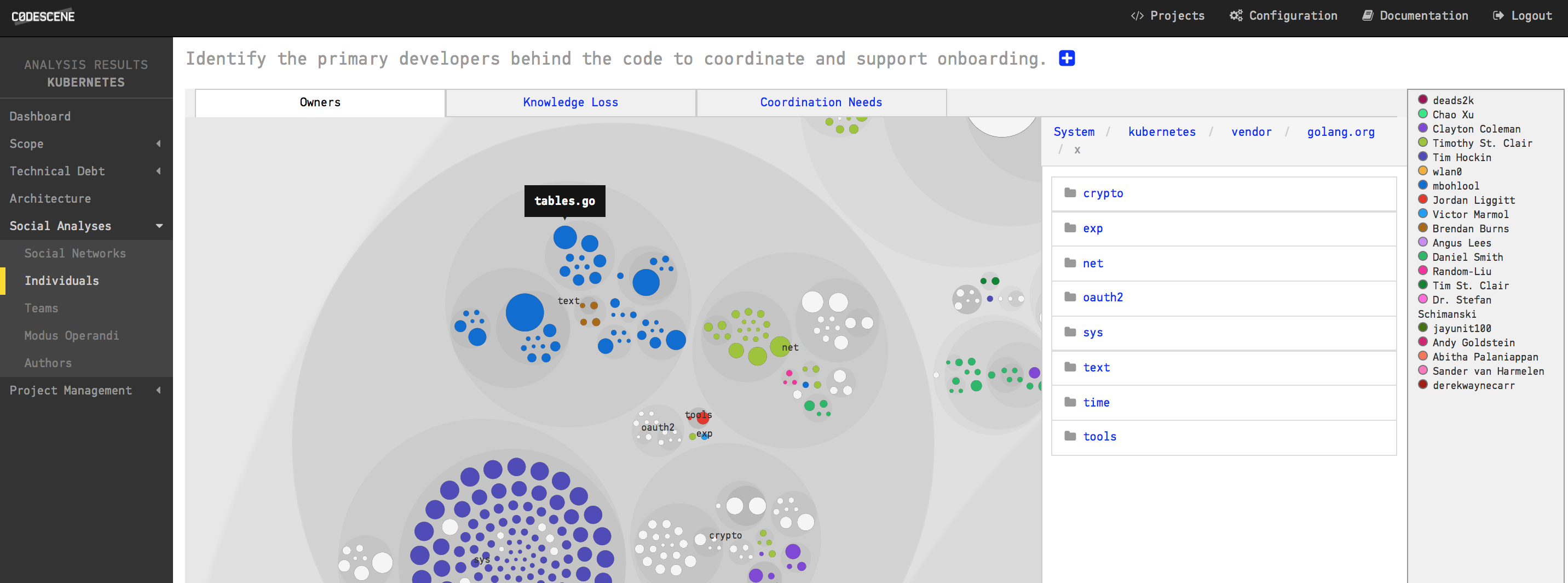Viewport: 1568px width, 583px height.
Task: Click the Logout arrow icon
Action: coord(1498,16)
